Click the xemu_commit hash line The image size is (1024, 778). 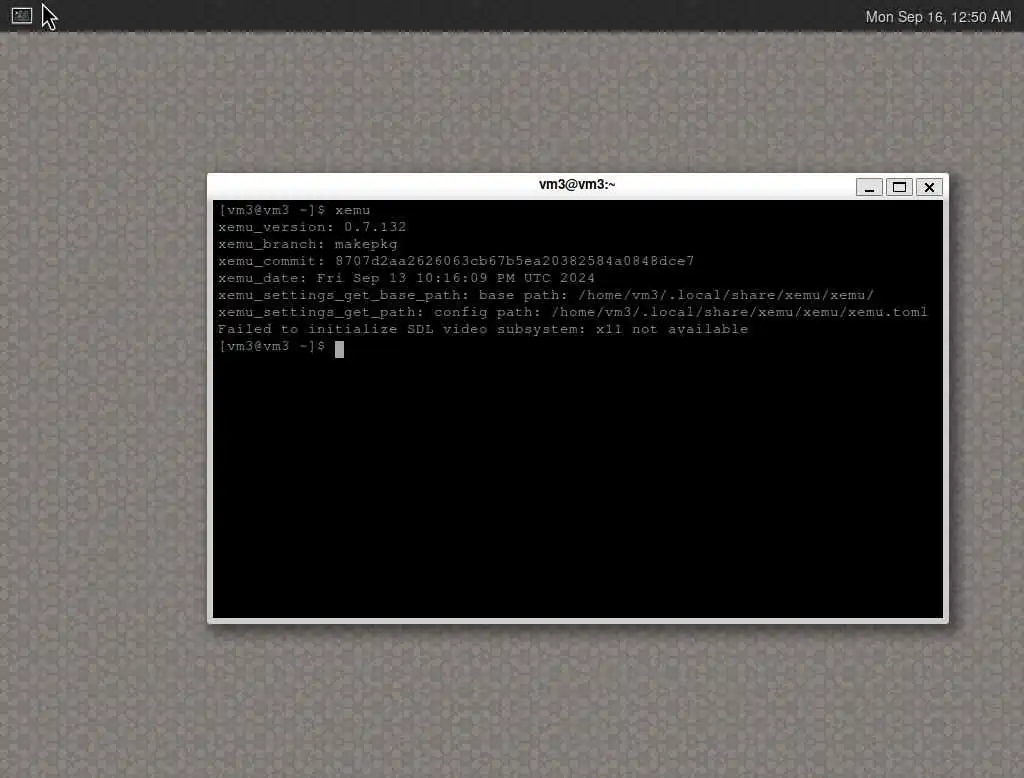coord(456,261)
